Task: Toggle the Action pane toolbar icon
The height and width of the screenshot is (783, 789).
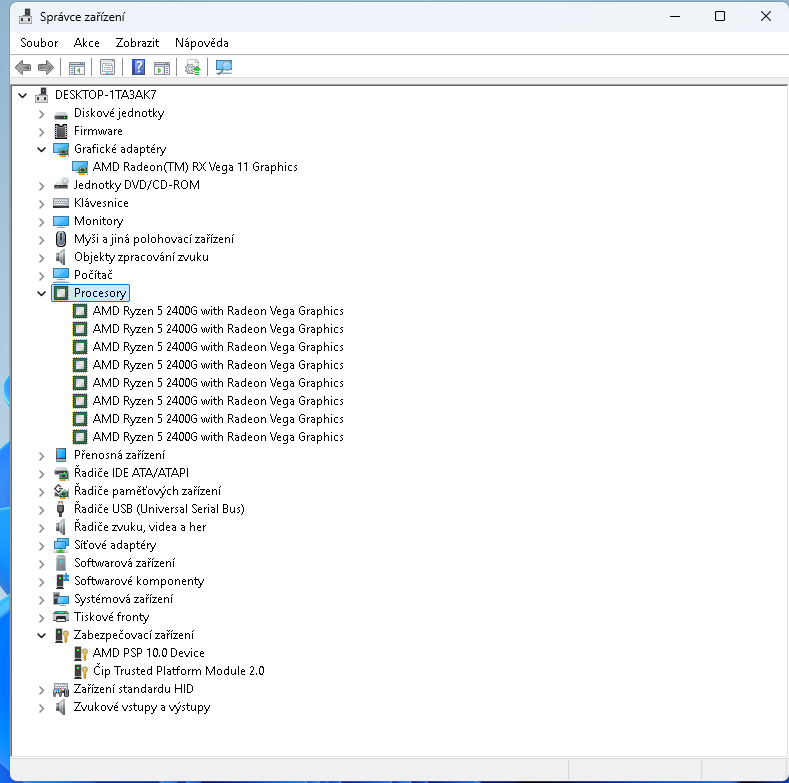Action: click(162, 67)
